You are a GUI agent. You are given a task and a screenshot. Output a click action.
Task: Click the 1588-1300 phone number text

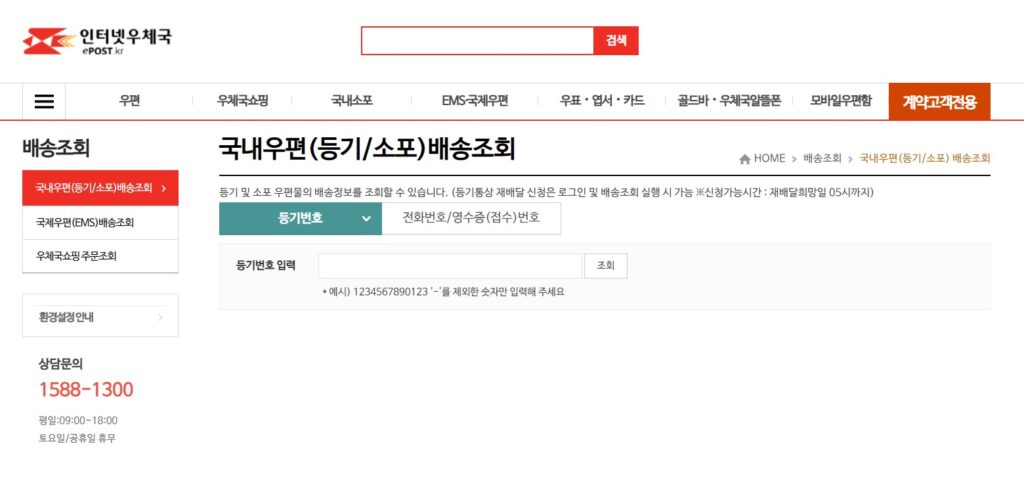tap(86, 389)
